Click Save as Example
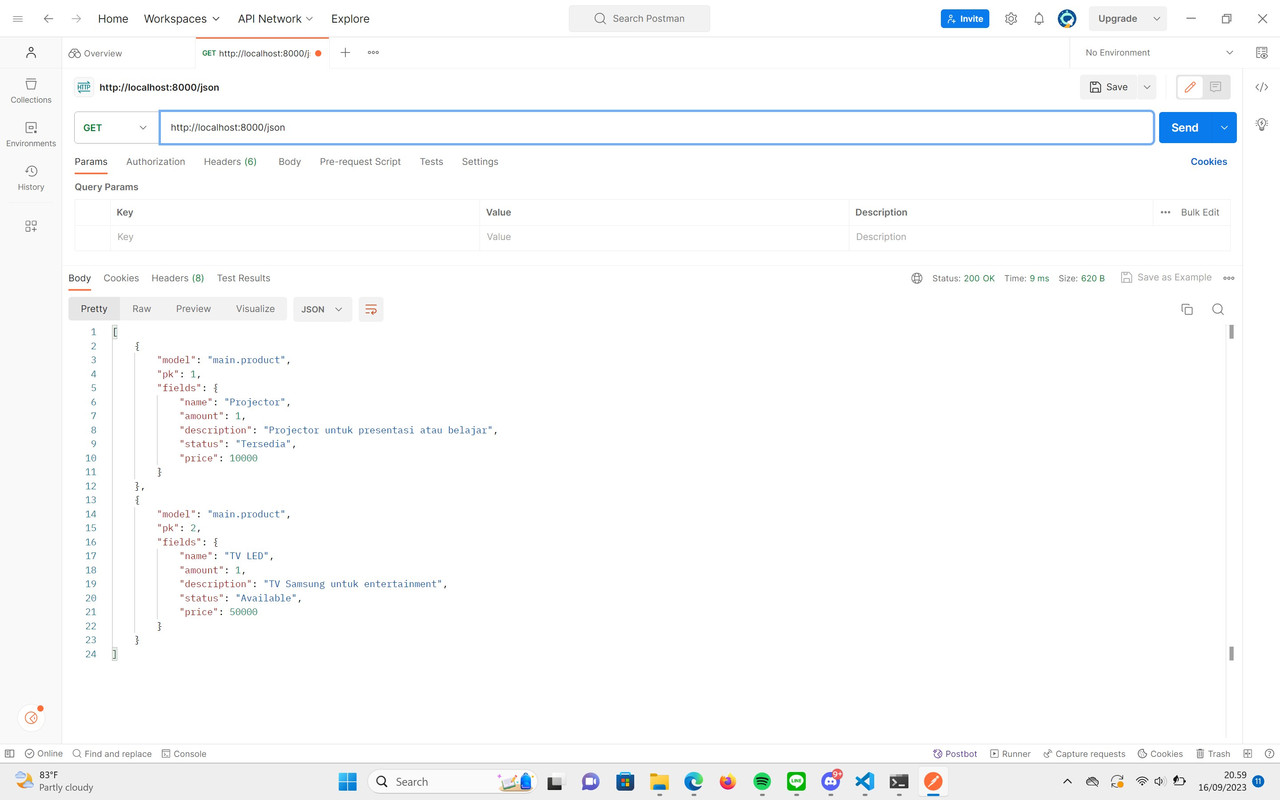Viewport: 1280px width, 800px height. tap(1166, 278)
